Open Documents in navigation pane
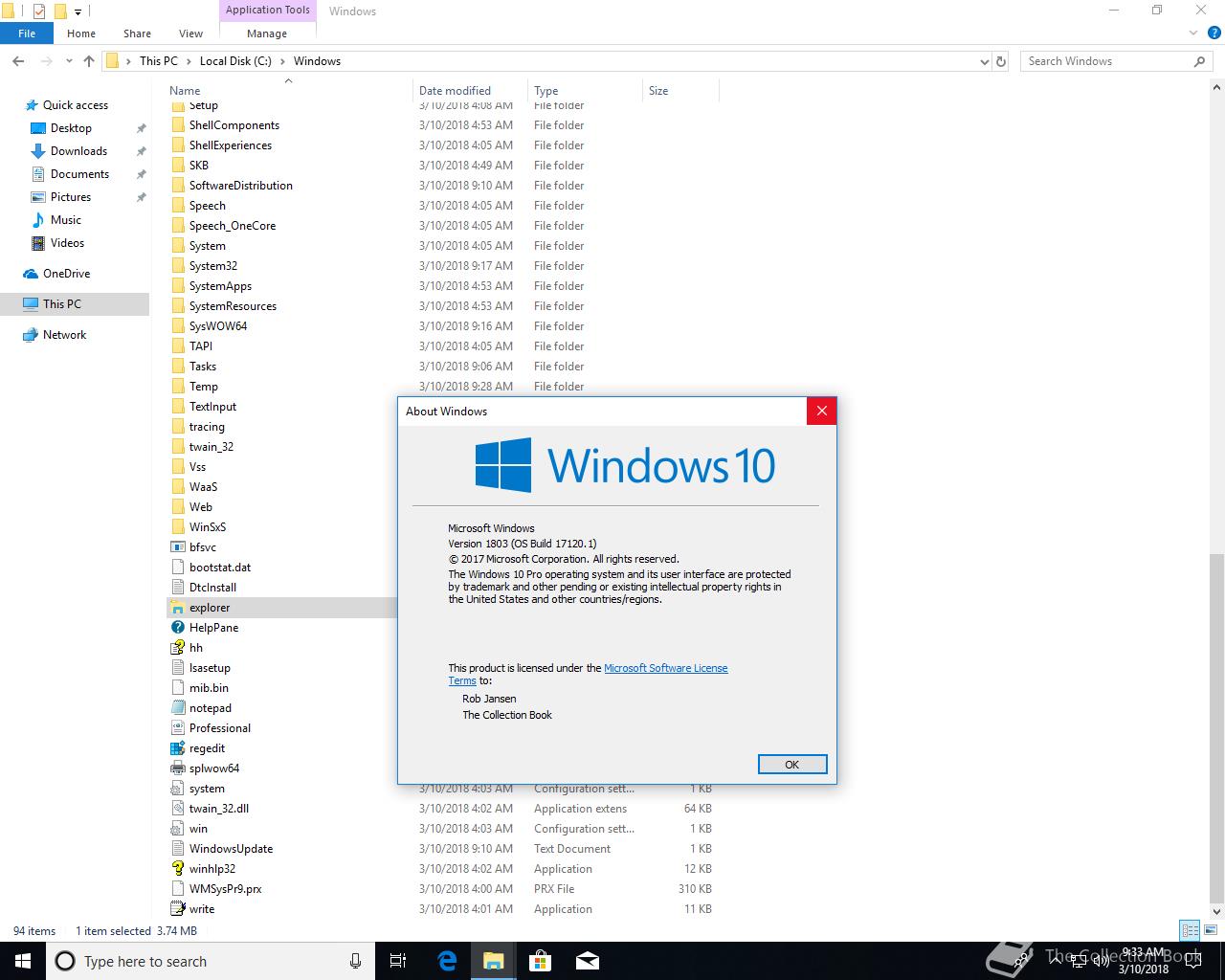1225x980 pixels. [79, 174]
